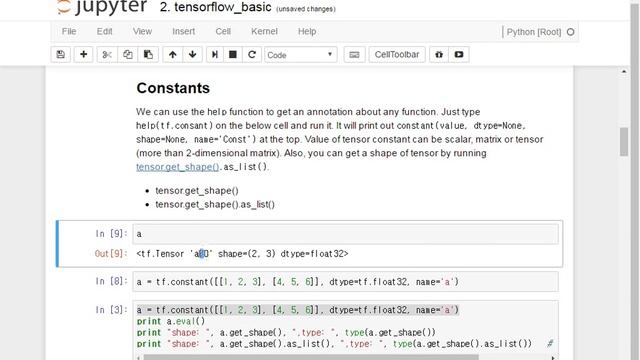This screenshot has height=360, width=640.
Task: Click the horizontal scrollbar of cell In [3]
Action: pos(310,358)
